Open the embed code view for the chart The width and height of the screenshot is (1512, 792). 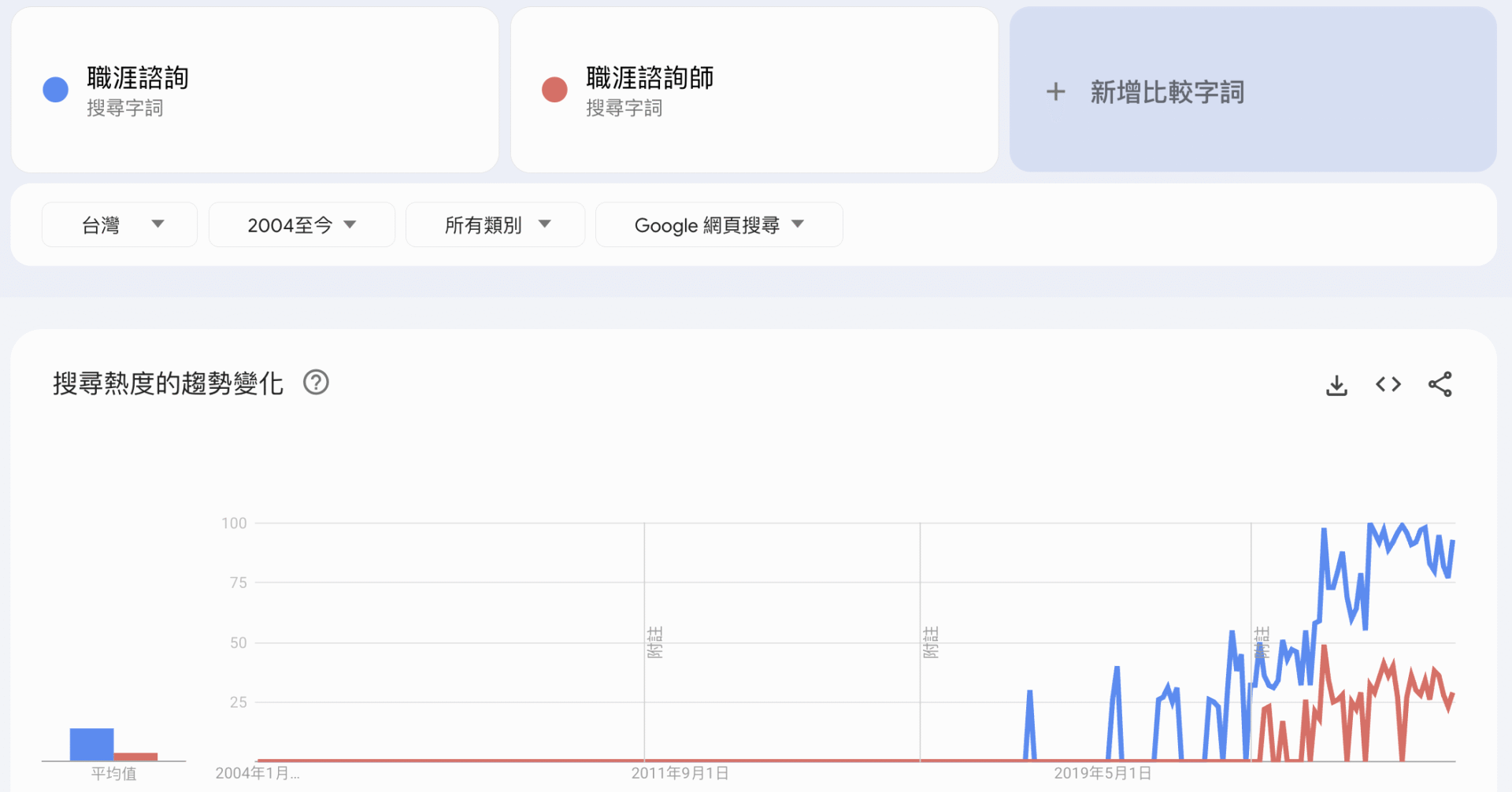1388,384
